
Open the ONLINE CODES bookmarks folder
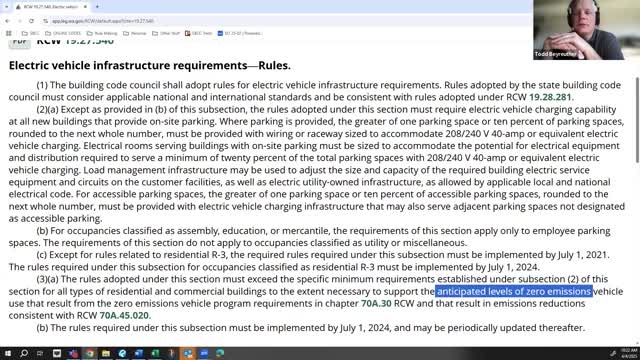pyautogui.click(x=63, y=33)
